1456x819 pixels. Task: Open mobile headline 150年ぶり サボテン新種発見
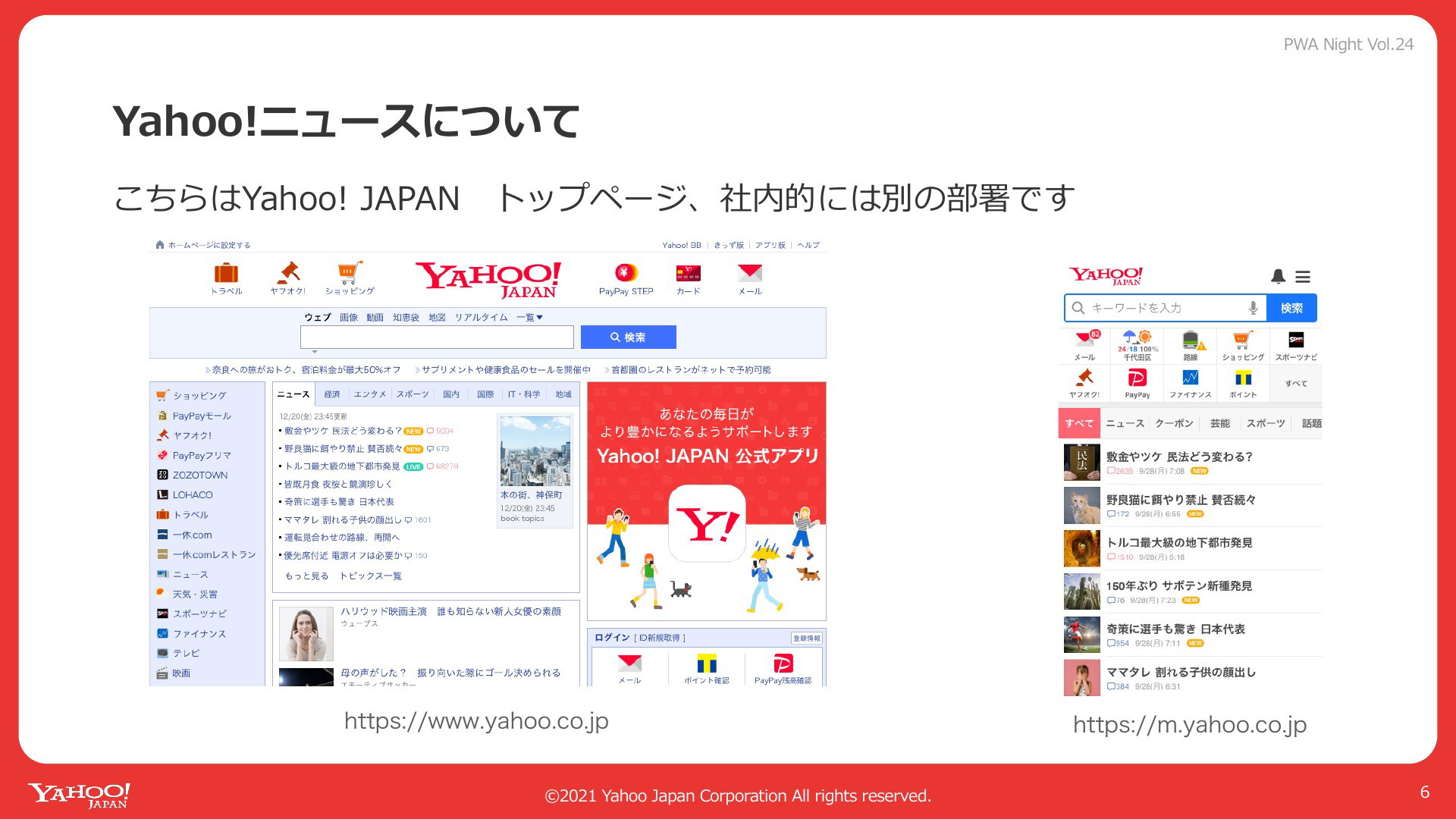[x=1179, y=586]
